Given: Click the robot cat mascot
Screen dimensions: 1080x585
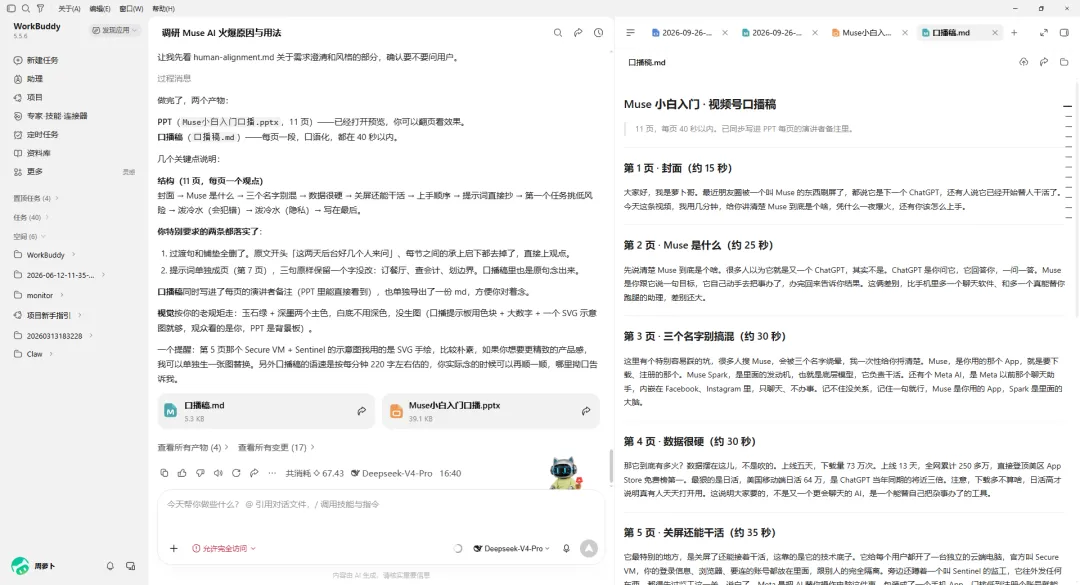Looking at the screenshot, I should tap(565, 473).
